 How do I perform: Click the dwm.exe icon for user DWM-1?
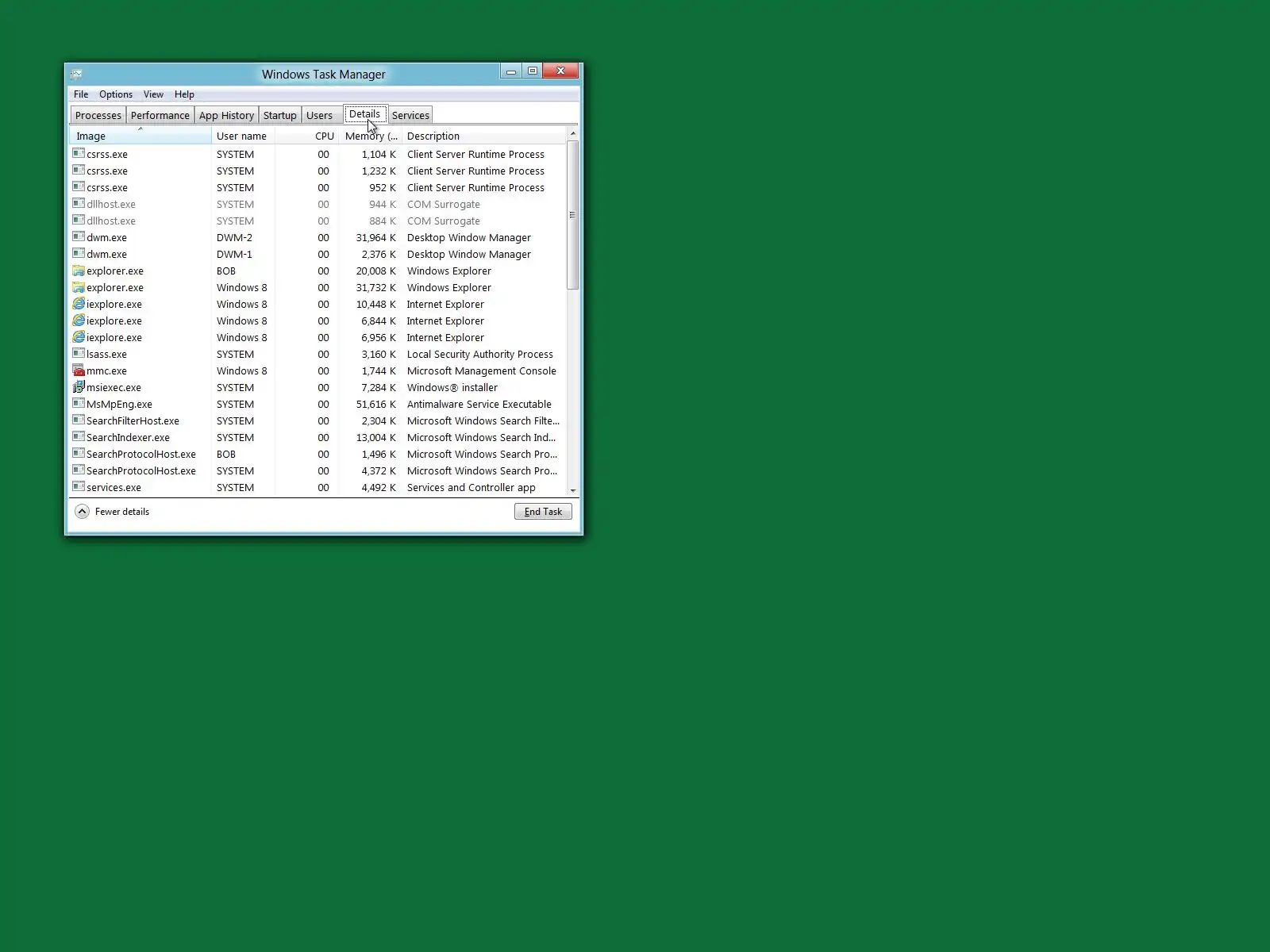(x=79, y=253)
